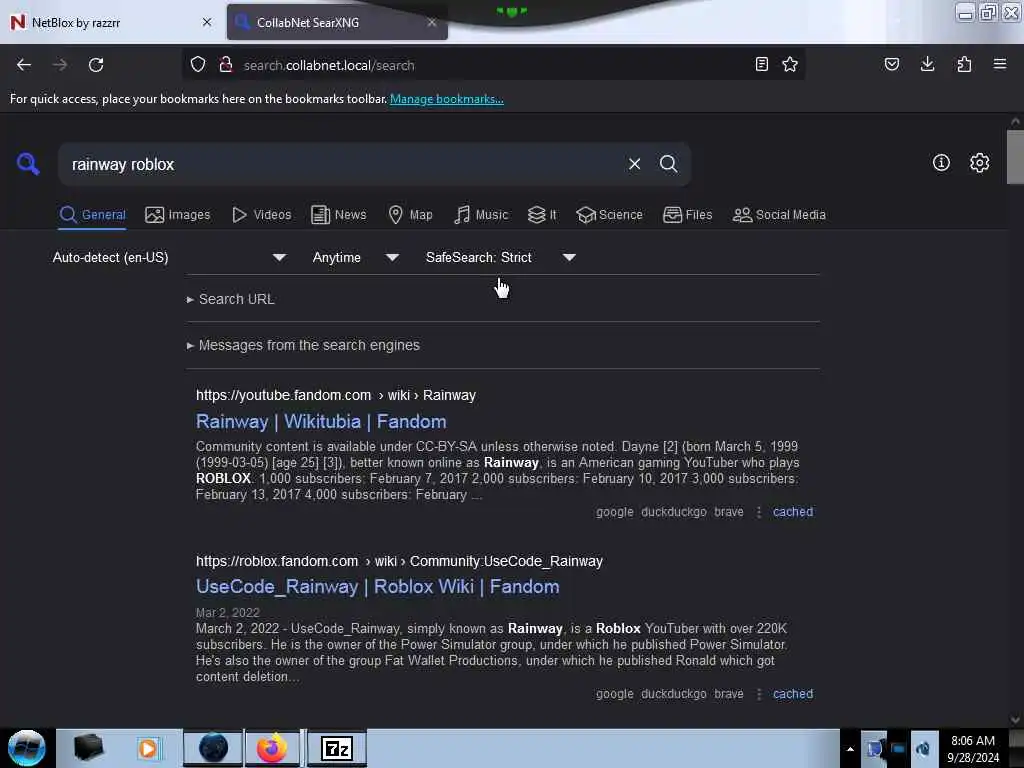Switch to News search category
The image size is (1024, 768).
pyautogui.click(x=339, y=215)
